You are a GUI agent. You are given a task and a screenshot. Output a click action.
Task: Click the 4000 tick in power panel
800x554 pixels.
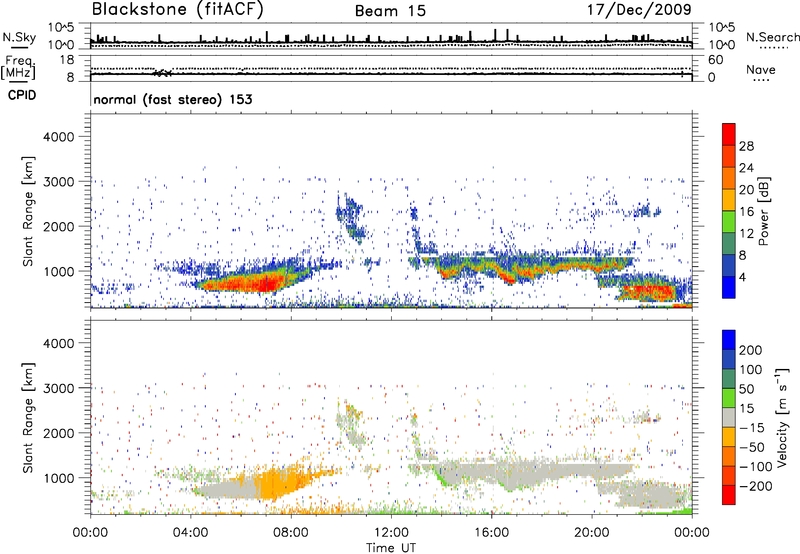pyautogui.click(x=58, y=137)
